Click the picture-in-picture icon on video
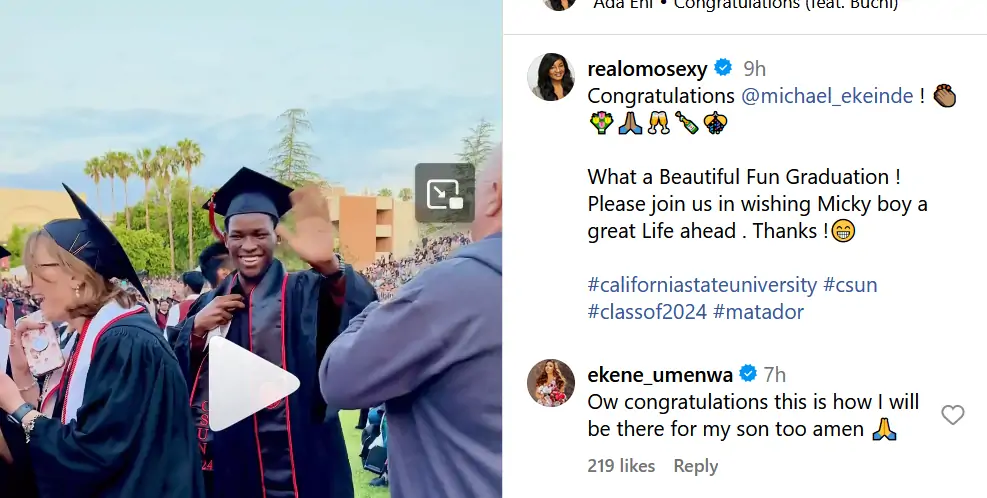 pyautogui.click(x=444, y=192)
